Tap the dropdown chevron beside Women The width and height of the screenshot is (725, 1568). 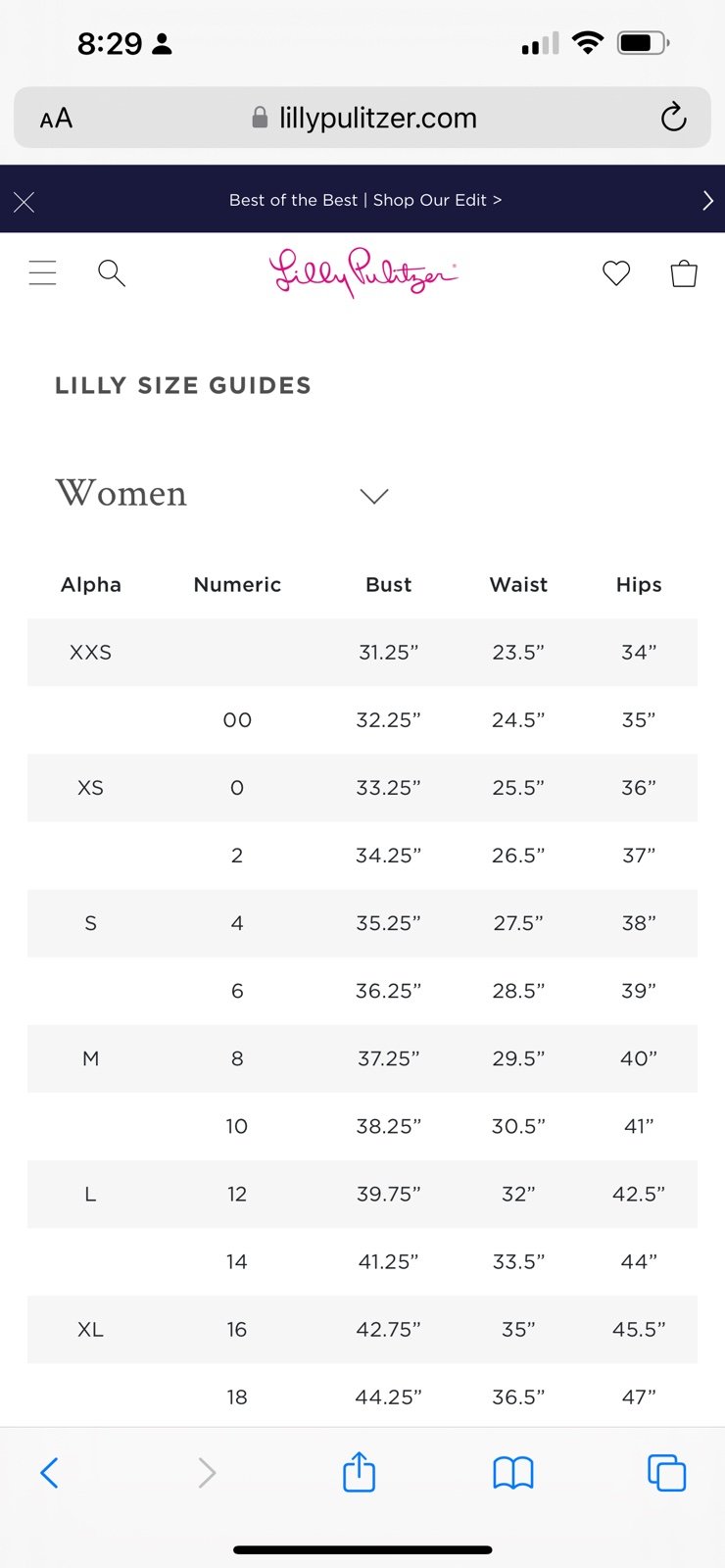(374, 496)
